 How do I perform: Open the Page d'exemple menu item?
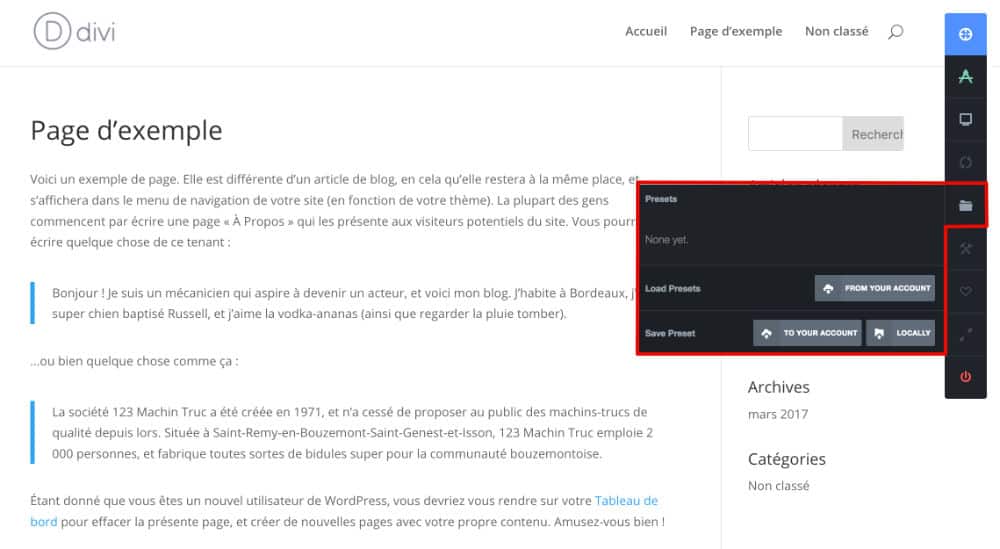point(735,31)
